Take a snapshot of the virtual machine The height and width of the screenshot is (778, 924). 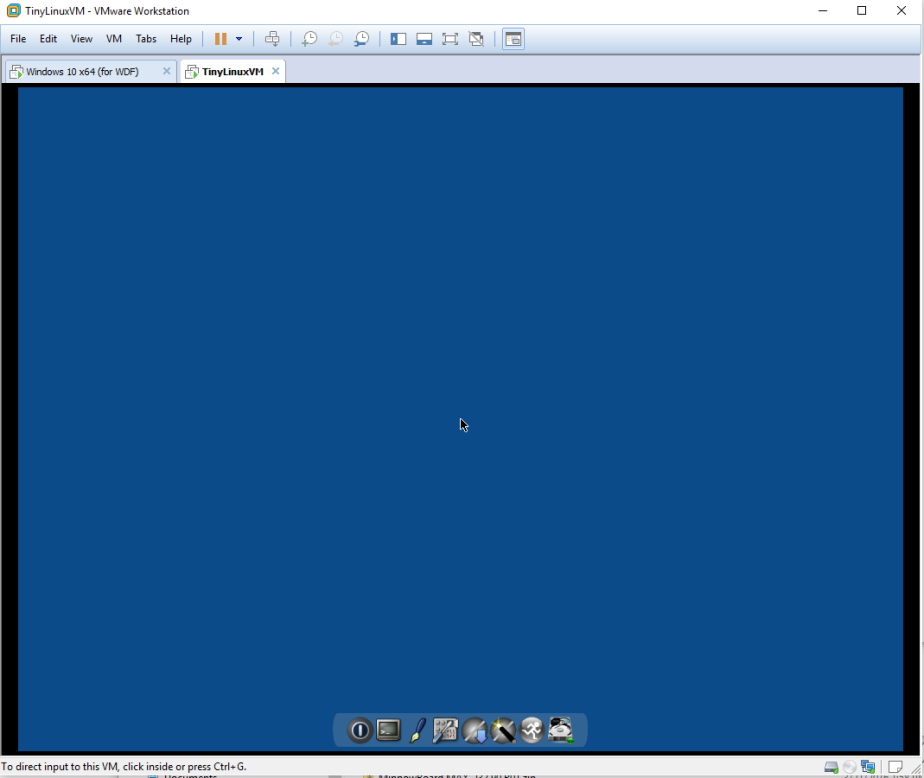[310, 39]
